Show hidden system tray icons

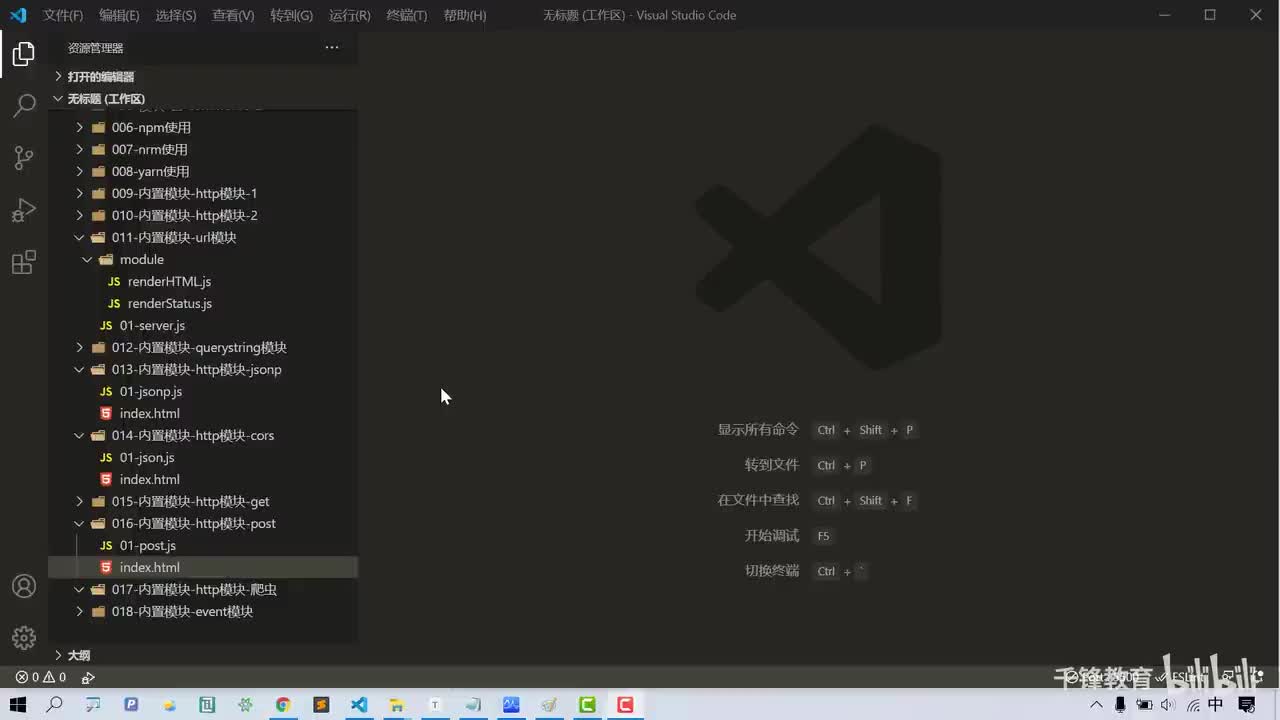[1097, 705]
